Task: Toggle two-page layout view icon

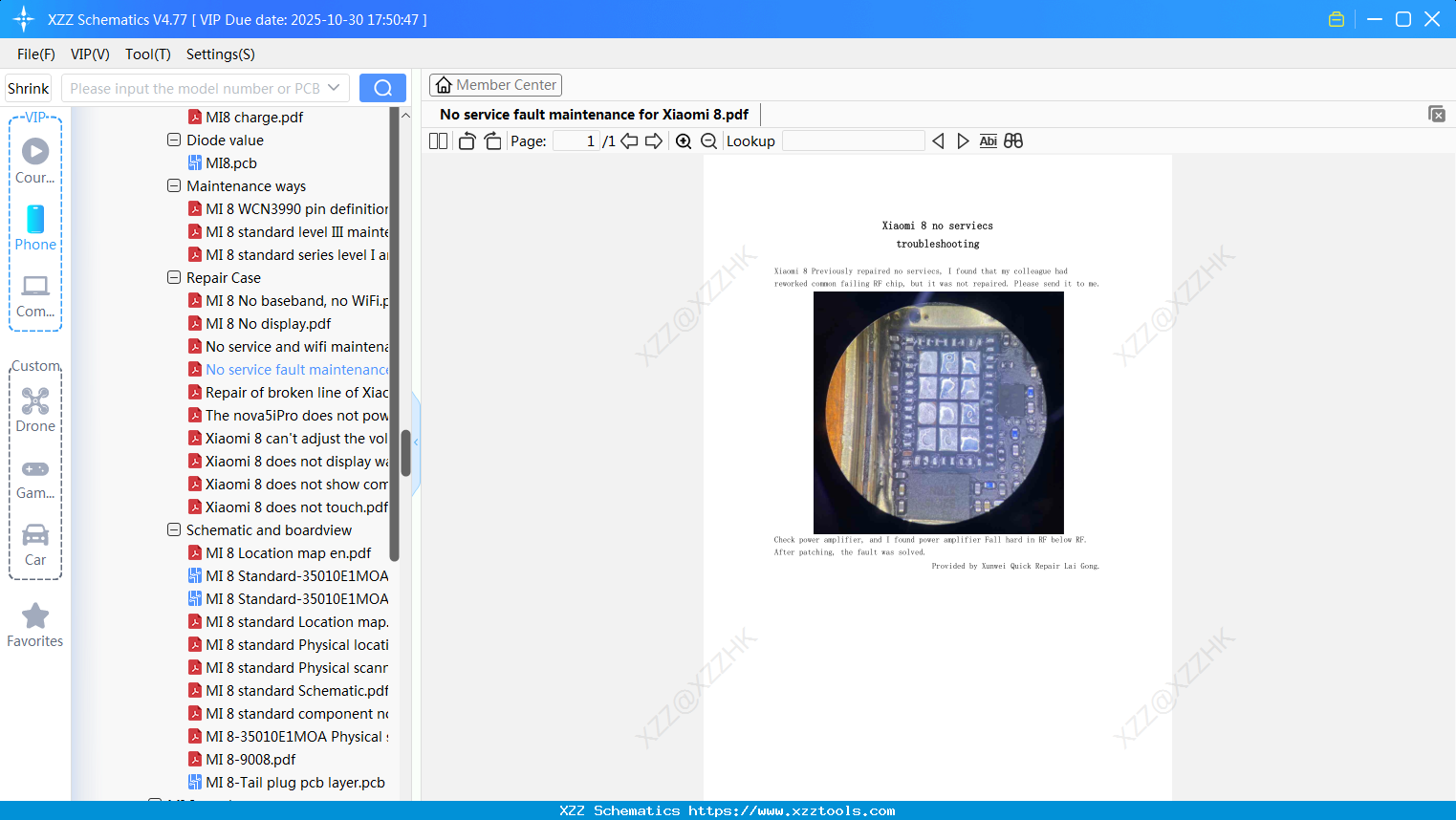Action: pos(438,141)
